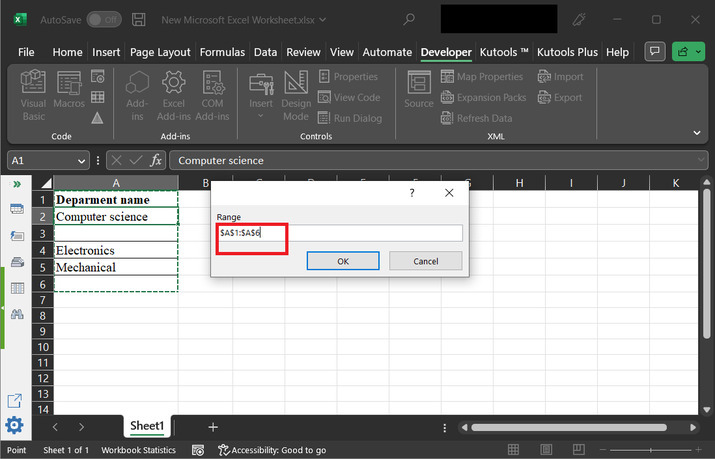This screenshot has height=459, width=715.
Task: Click the zoom slider in status bar
Action: click(651, 450)
